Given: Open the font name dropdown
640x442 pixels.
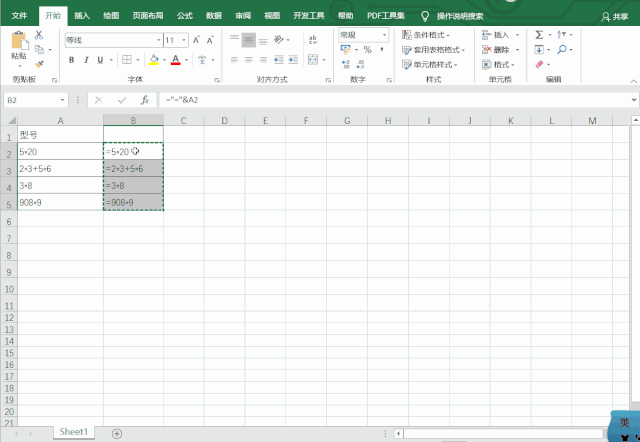Looking at the screenshot, I should pyautogui.click(x=159, y=40).
